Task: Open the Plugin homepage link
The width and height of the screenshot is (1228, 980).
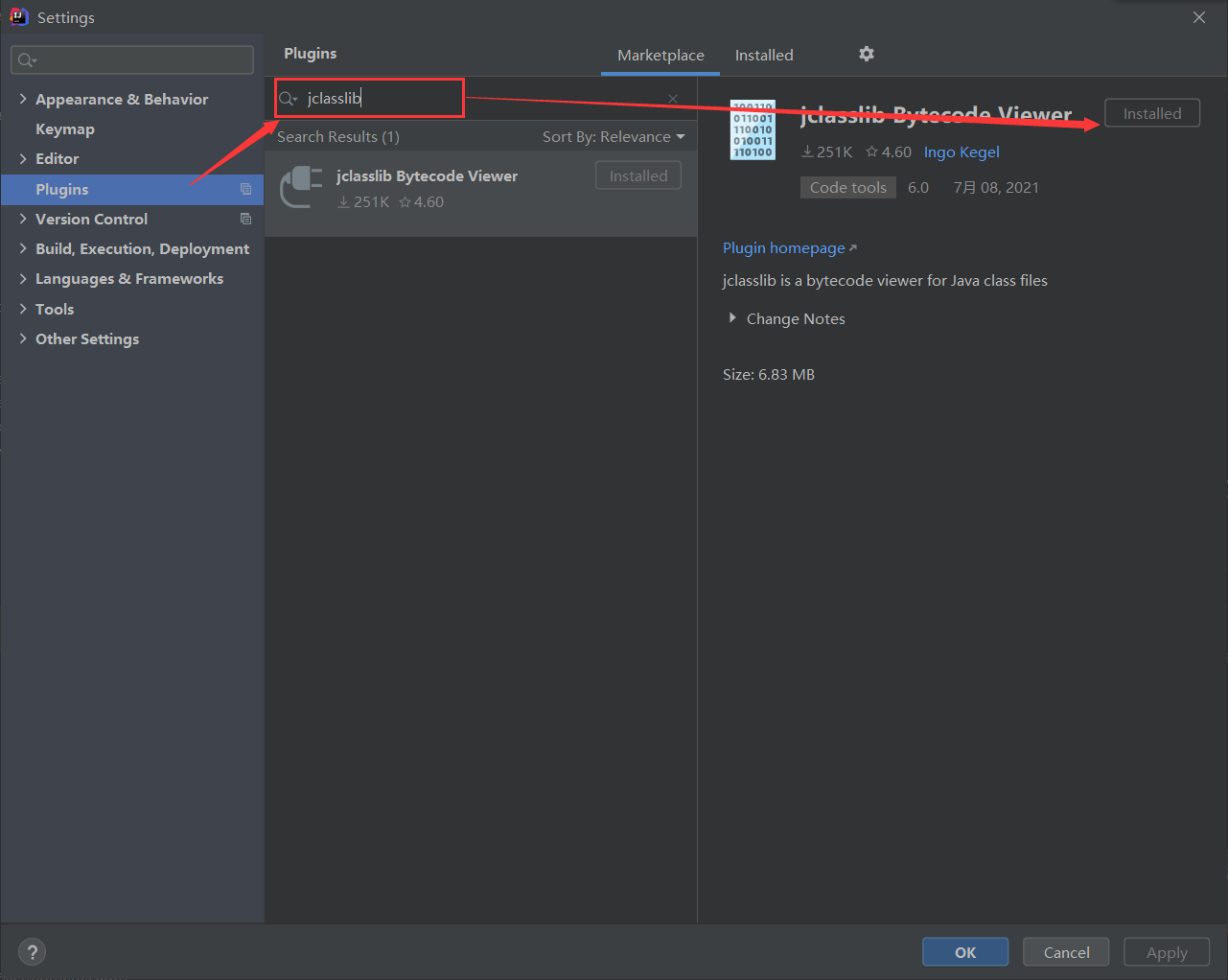Action: click(783, 247)
